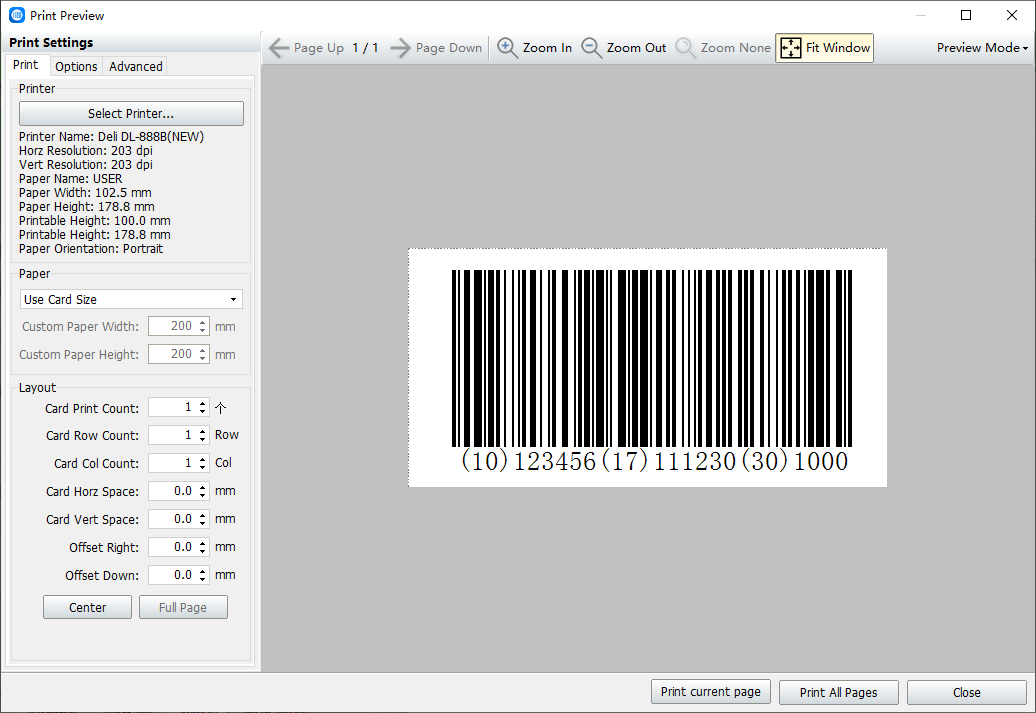Increase the Card Vert Space value
1036x713 pixels.
click(x=203, y=515)
